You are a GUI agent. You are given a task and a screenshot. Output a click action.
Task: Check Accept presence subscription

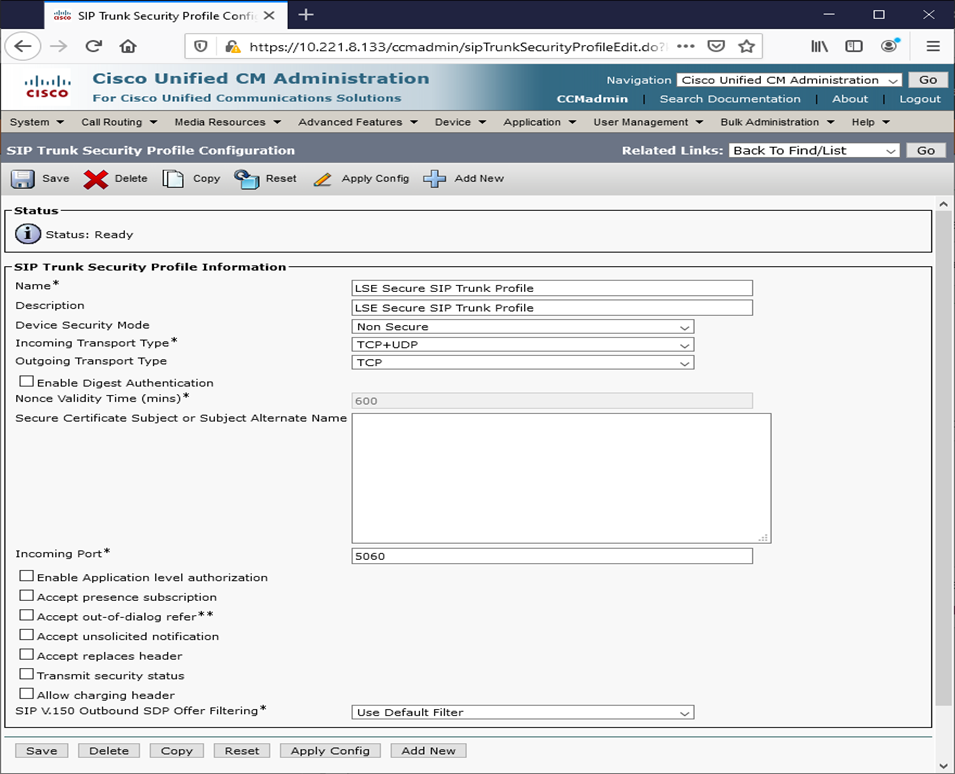click(x=27, y=597)
